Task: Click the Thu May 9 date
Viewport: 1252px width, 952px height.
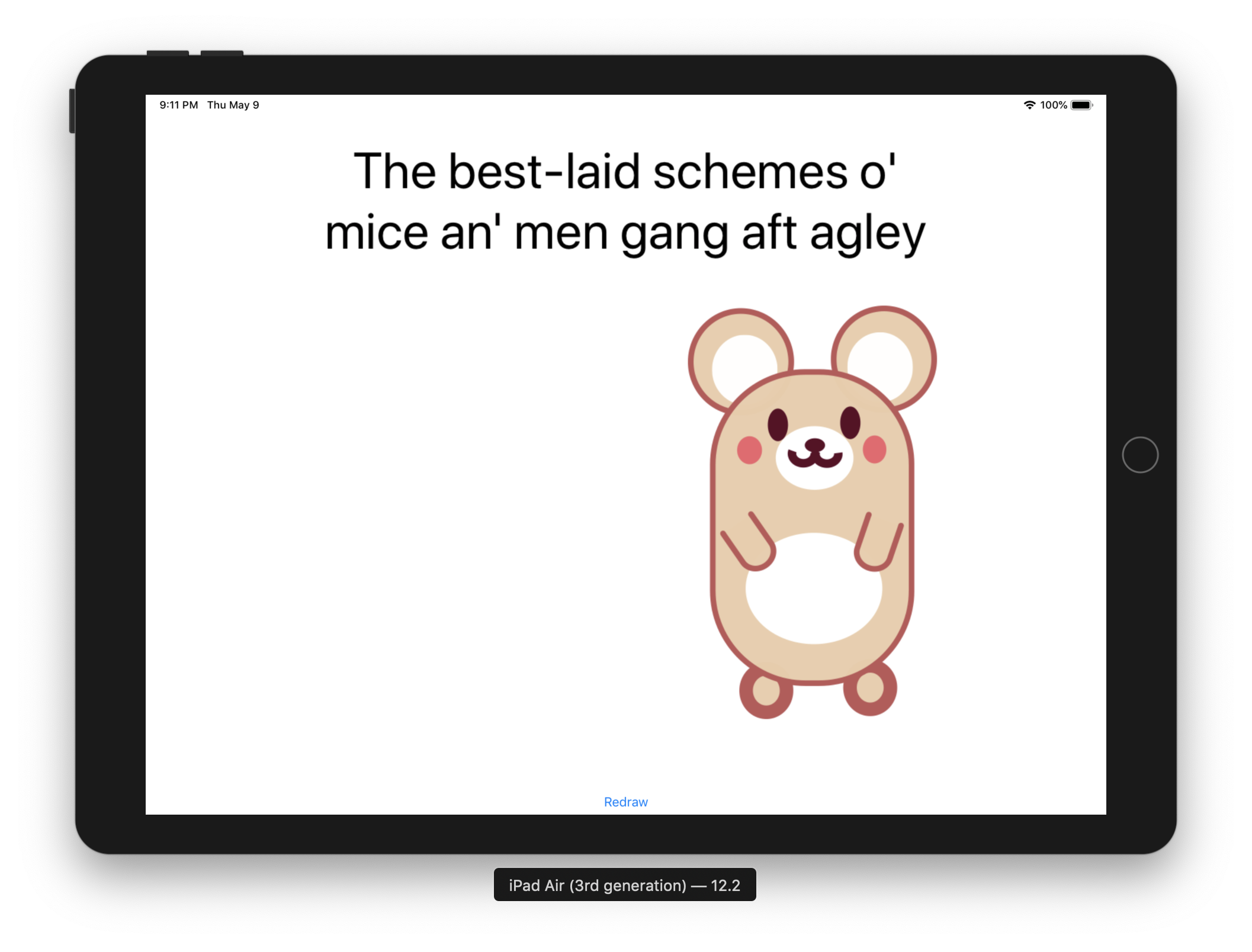Action: (233, 105)
